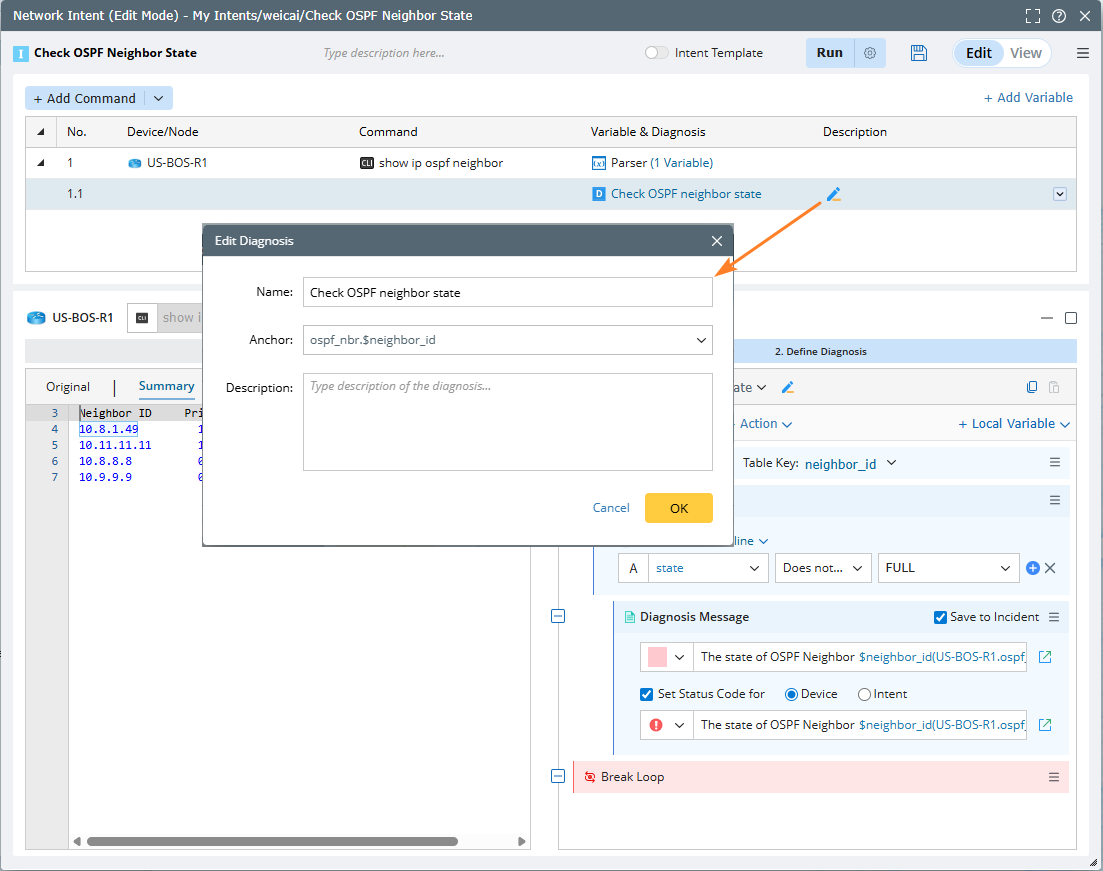This screenshot has height=871, width=1103.
Task: Click the save disk icon
Action: click(919, 53)
